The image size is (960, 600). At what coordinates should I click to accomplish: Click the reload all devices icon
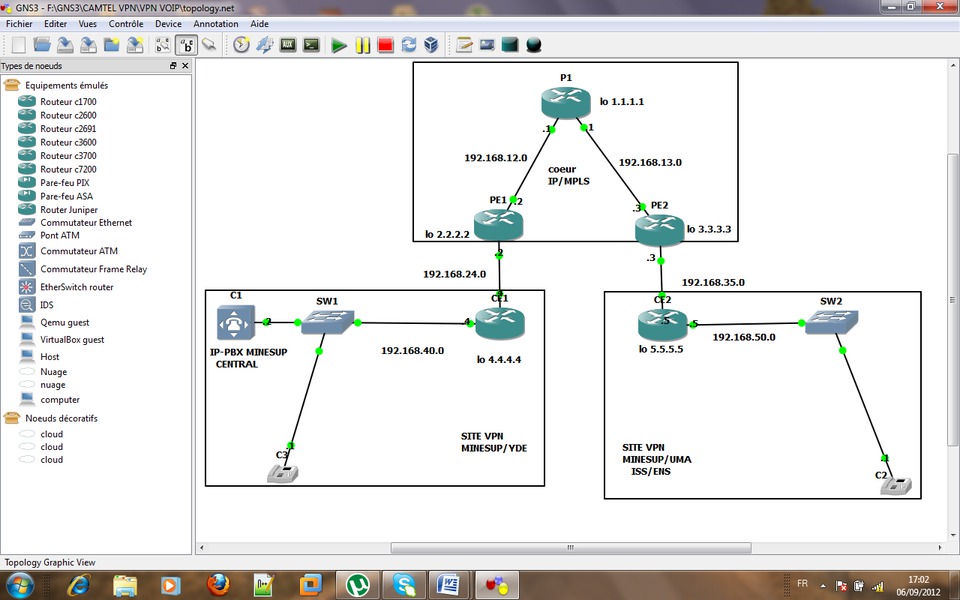[x=408, y=45]
